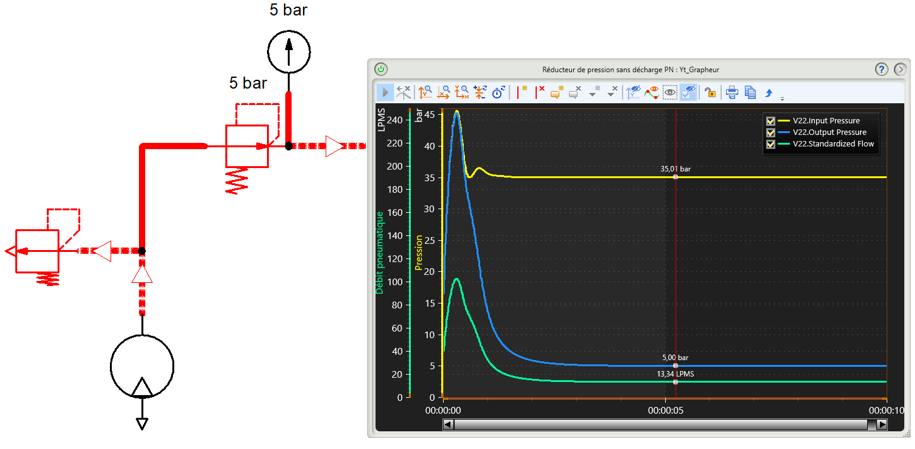Click the Débit pneumatique axis title
The height and width of the screenshot is (449, 915).
click(x=380, y=253)
